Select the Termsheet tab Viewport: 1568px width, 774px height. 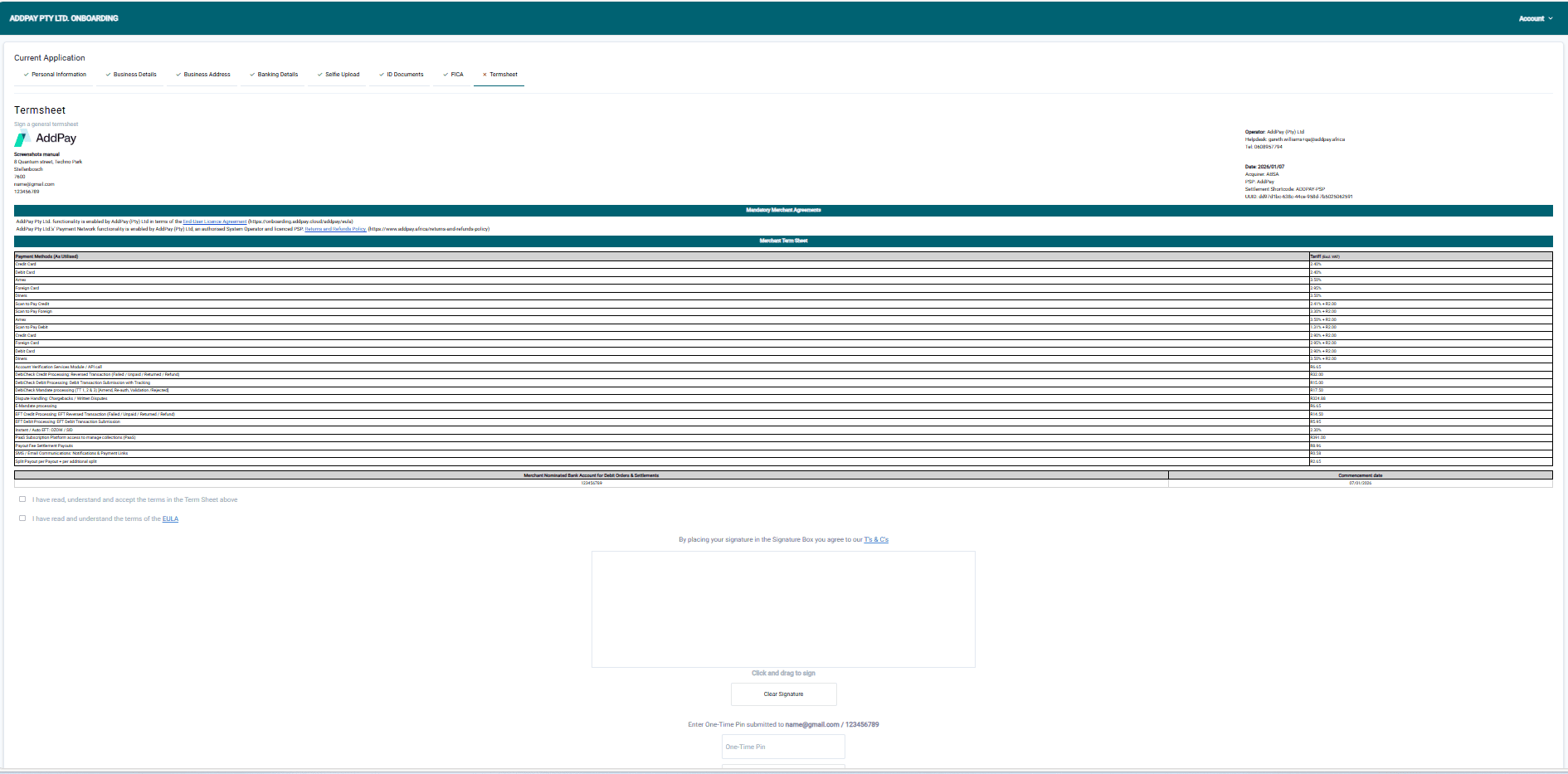[x=499, y=75]
